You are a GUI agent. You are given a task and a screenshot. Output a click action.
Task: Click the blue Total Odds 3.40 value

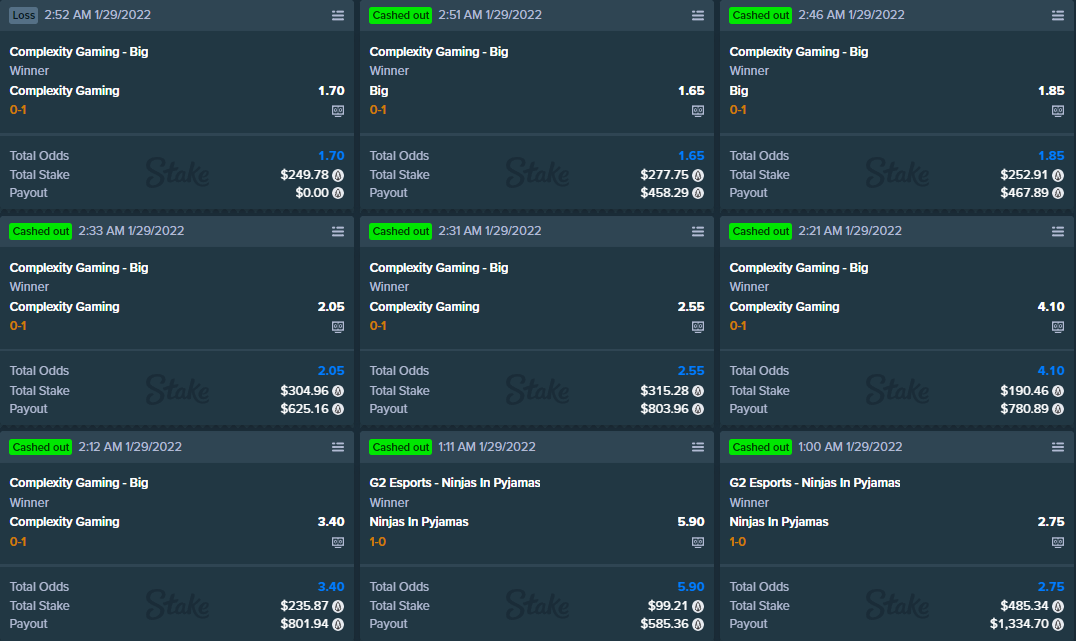pos(331,587)
